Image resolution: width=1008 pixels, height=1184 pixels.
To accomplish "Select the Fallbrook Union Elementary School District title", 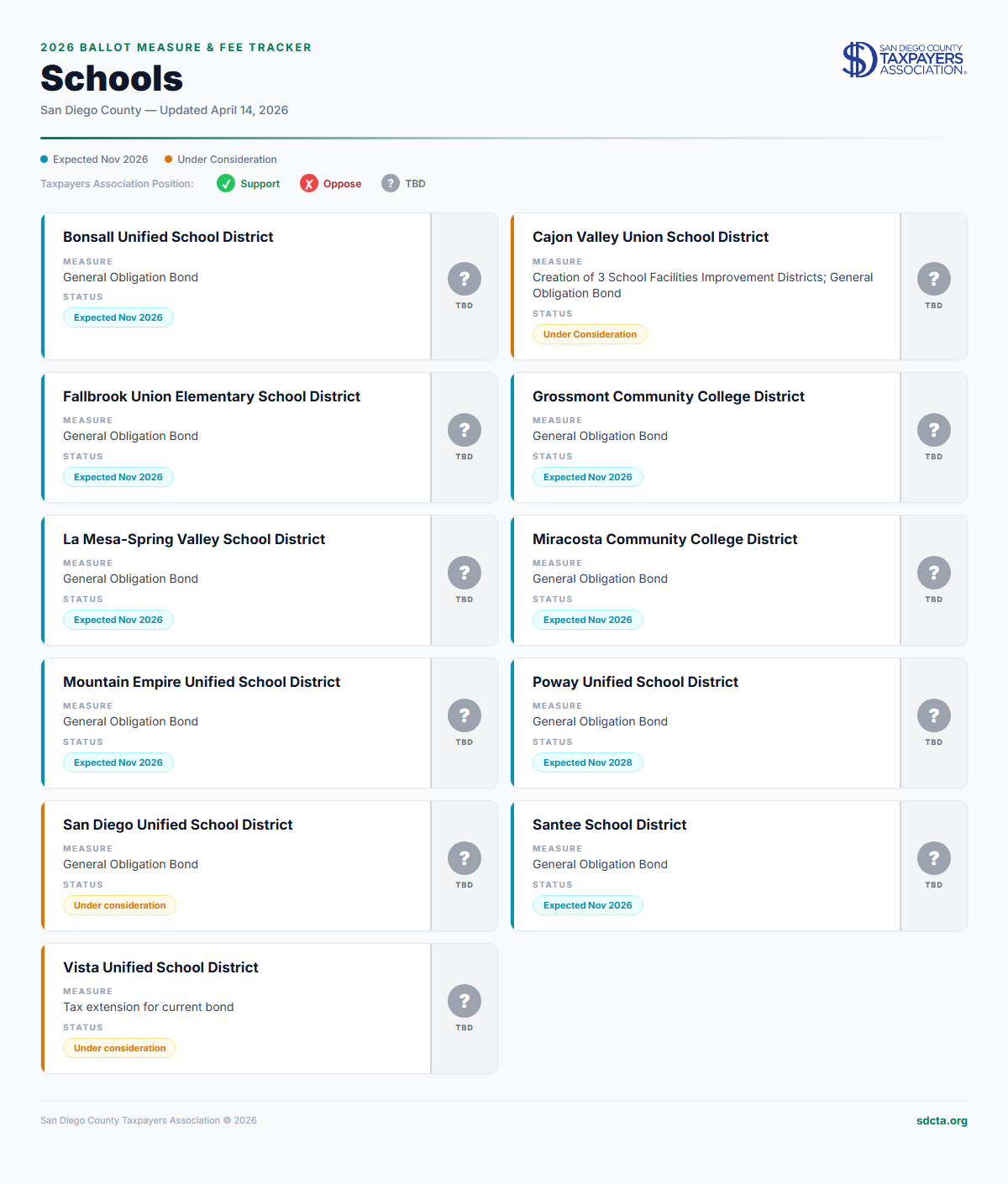I will pos(212,396).
